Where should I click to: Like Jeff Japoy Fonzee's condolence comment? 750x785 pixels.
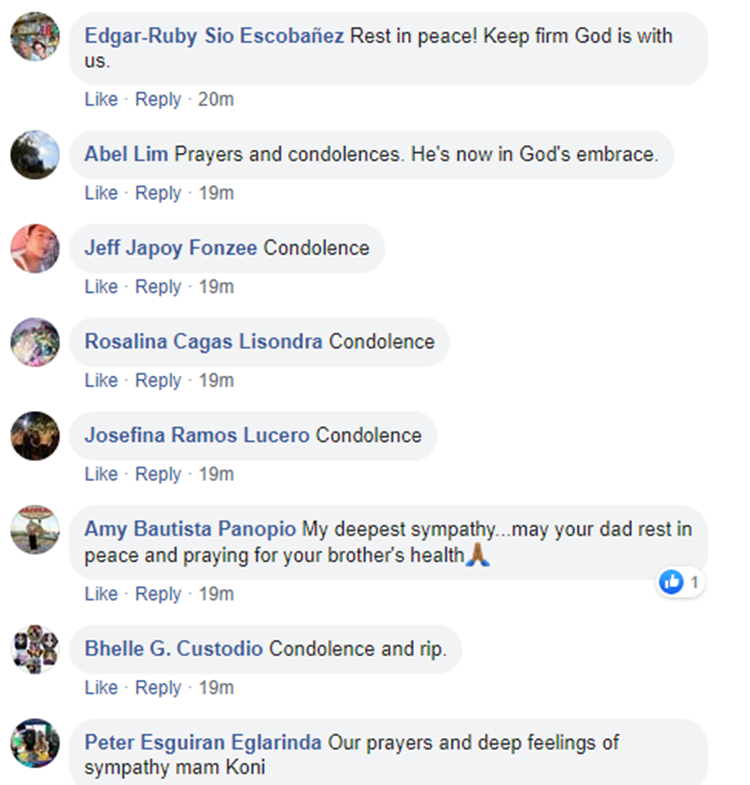point(101,287)
